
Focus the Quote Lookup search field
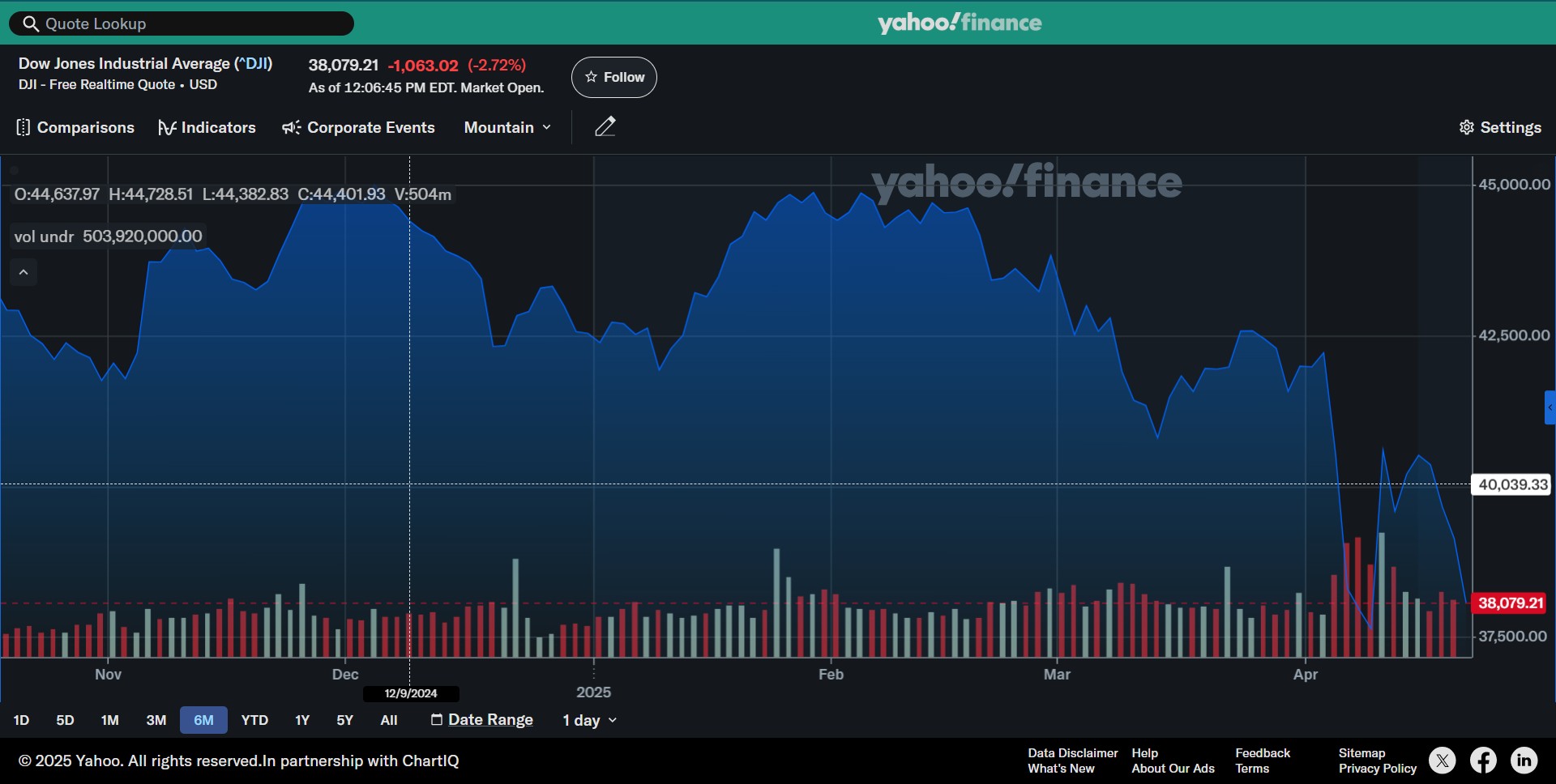(x=182, y=23)
